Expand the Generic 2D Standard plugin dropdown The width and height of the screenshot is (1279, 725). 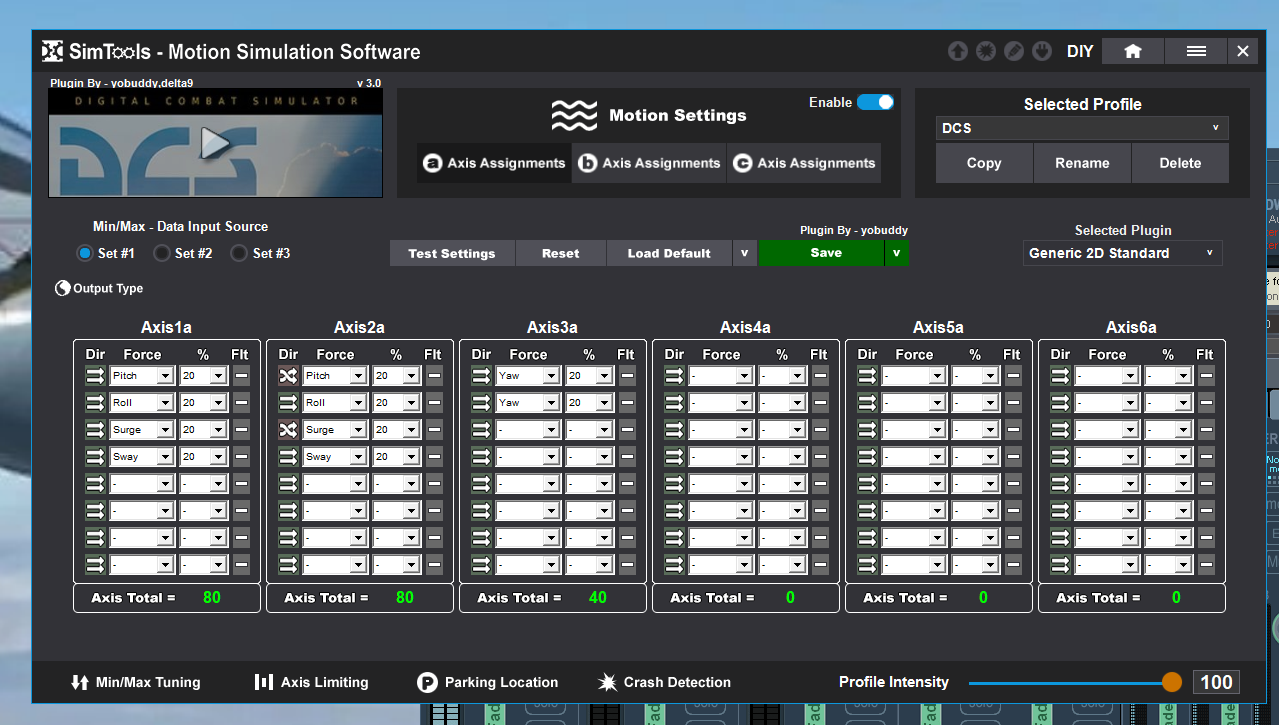1121,253
